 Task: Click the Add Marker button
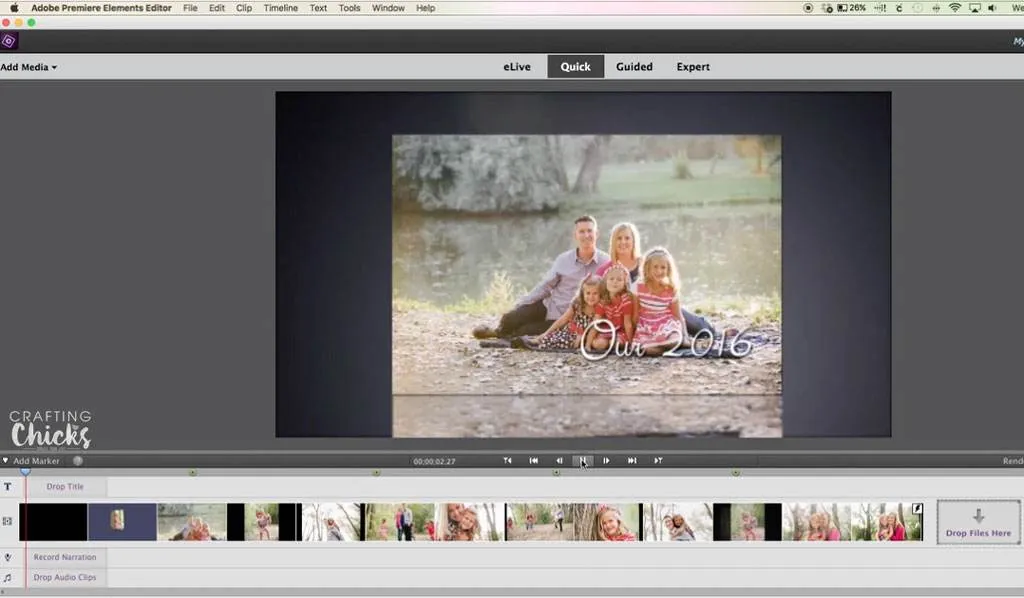click(x=37, y=460)
